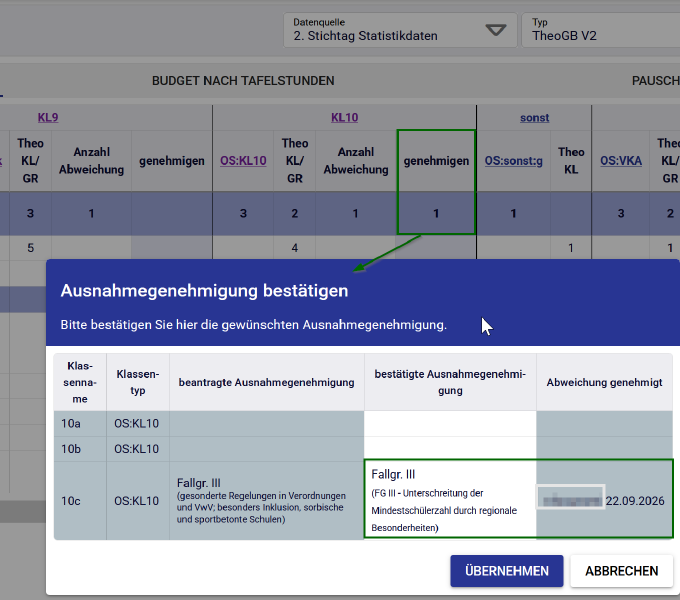Click the ÜBERNEHMEN button
The image size is (680, 600).
(507, 571)
